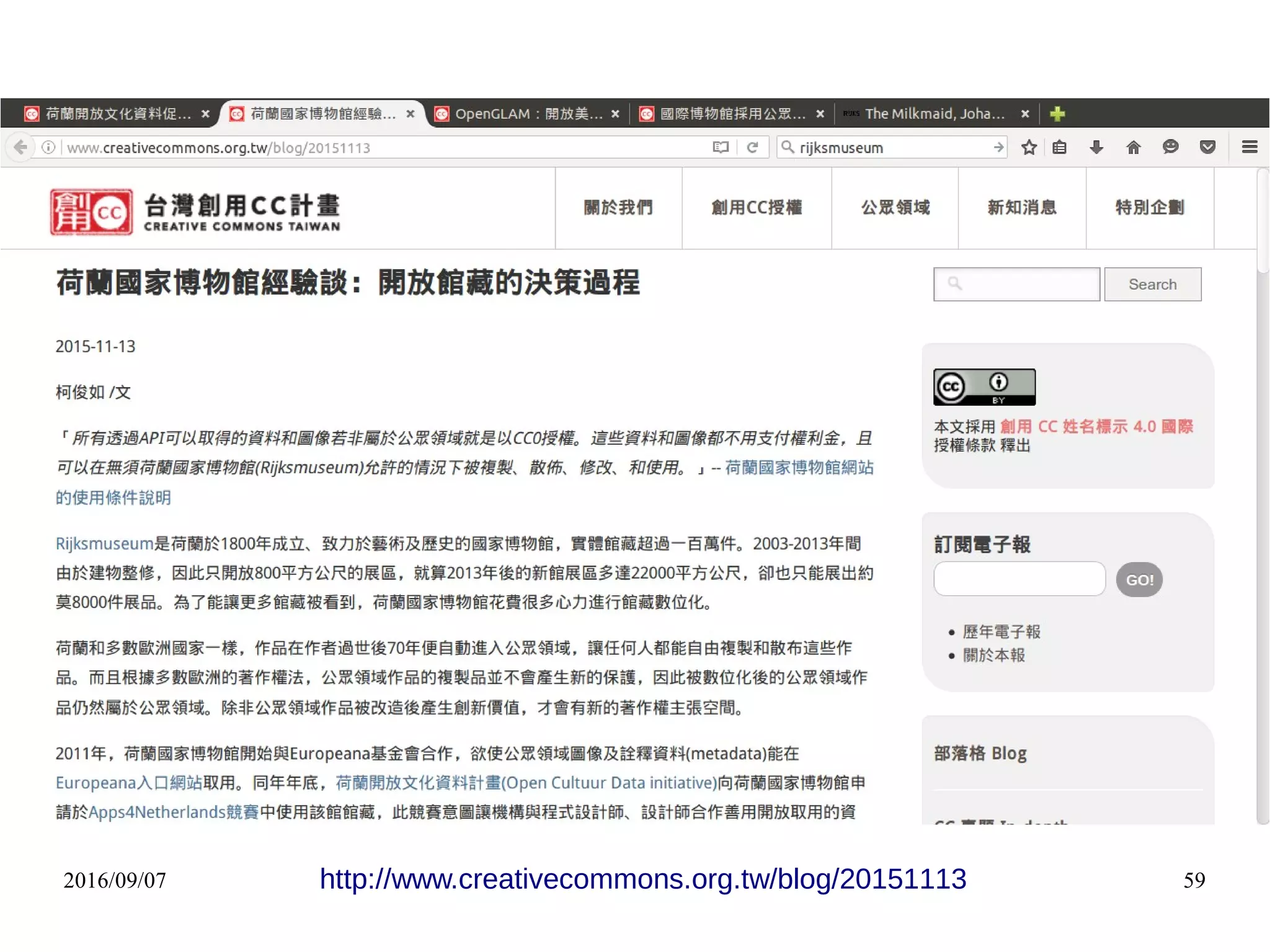1270x952 pixels.
Task: Open 公眾領域 navigation menu
Action: point(895,208)
